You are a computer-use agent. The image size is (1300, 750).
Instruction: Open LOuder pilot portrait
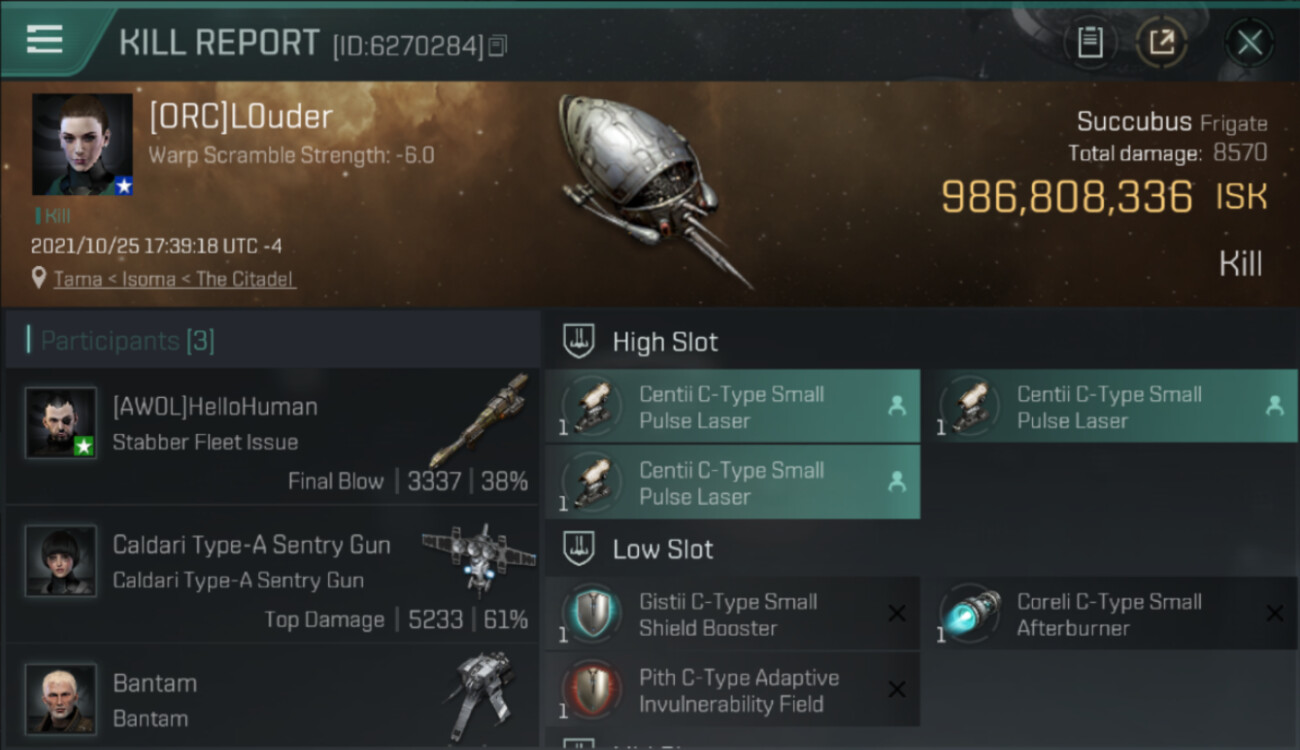tap(82, 145)
